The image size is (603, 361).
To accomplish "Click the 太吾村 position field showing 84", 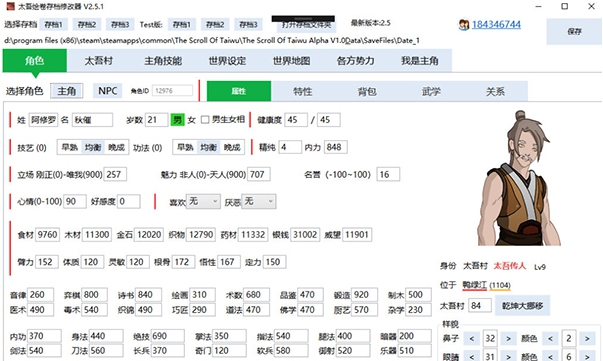I will [x=480, y=306].
